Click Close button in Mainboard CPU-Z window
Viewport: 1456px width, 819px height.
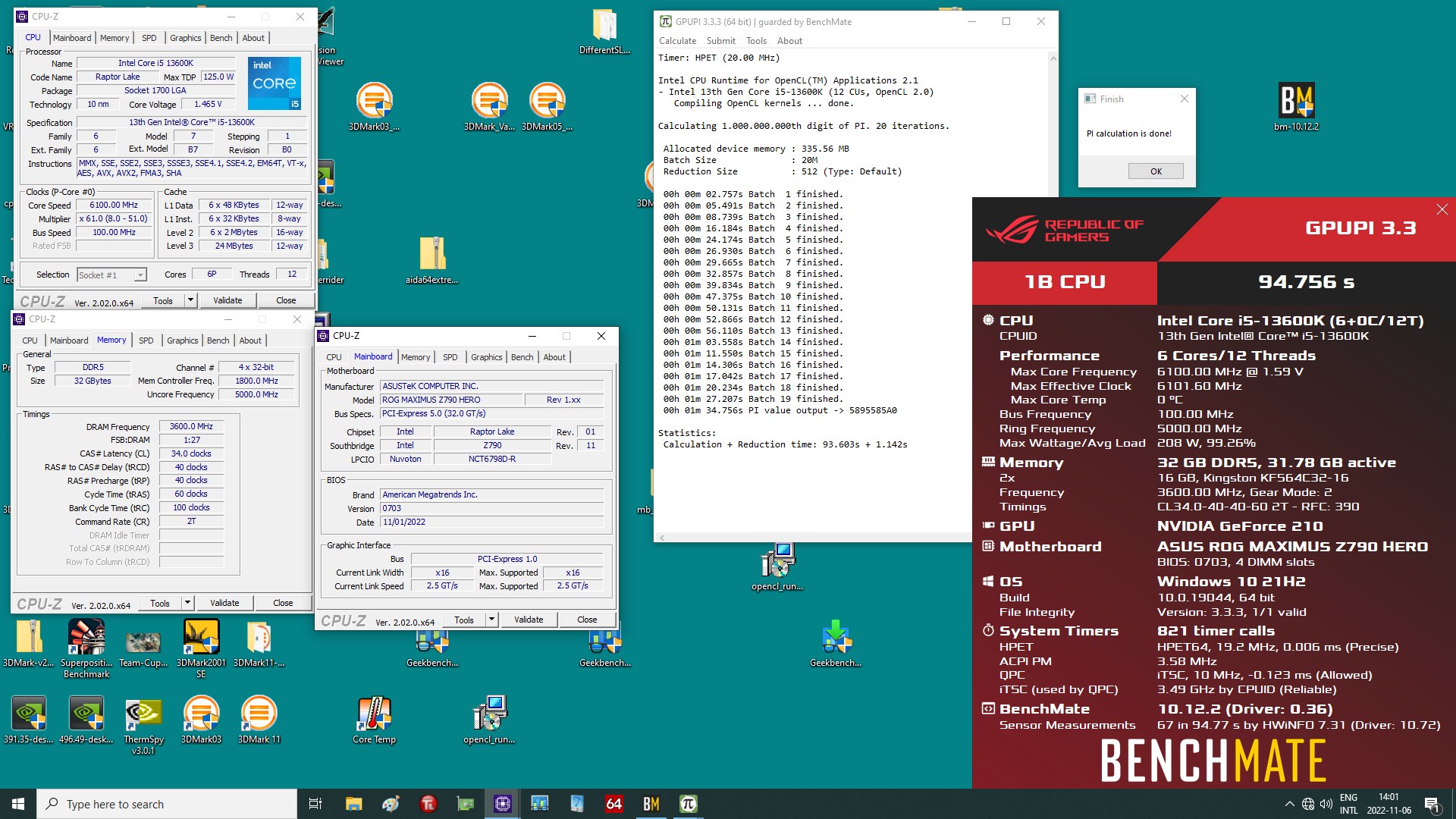[x=587, y=620]
